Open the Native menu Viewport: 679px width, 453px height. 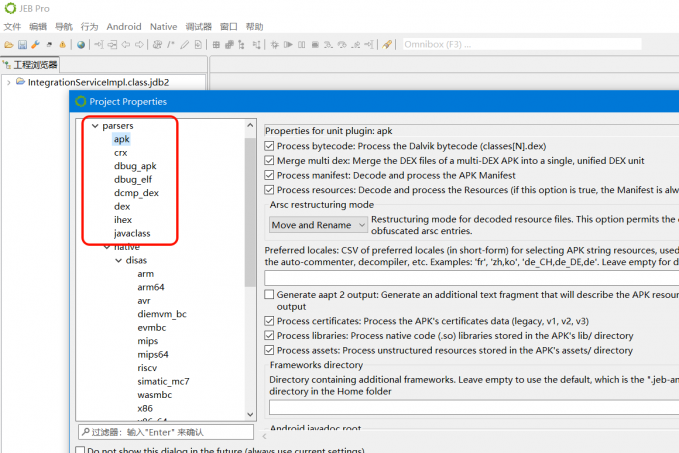tap(163, 27)
